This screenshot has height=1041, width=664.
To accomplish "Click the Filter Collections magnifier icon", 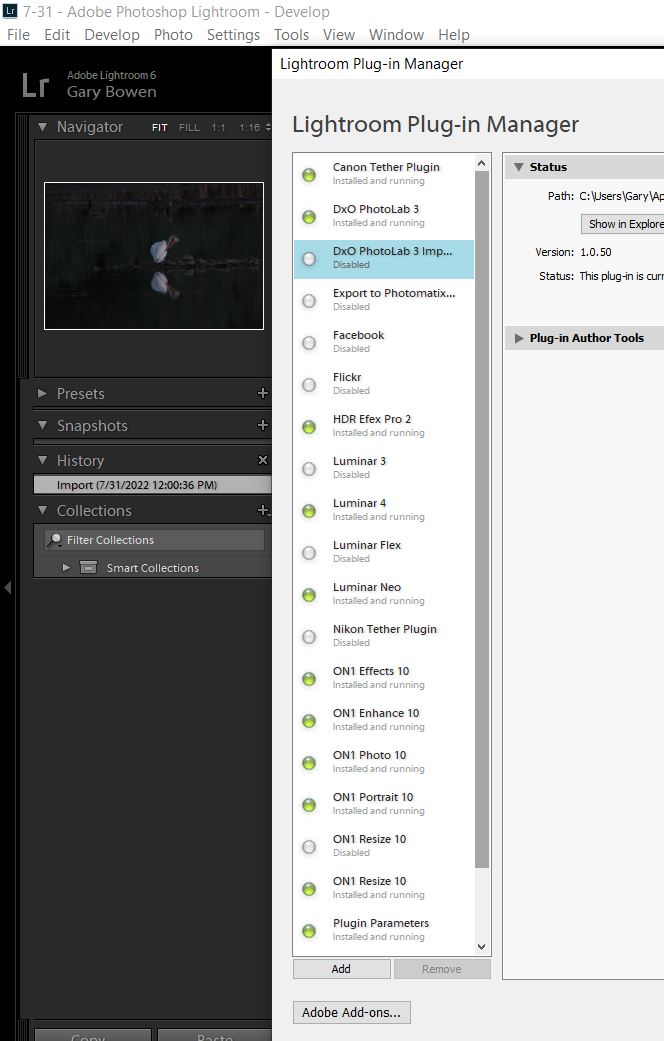I will pyautogui.click(x=54, y=540).
